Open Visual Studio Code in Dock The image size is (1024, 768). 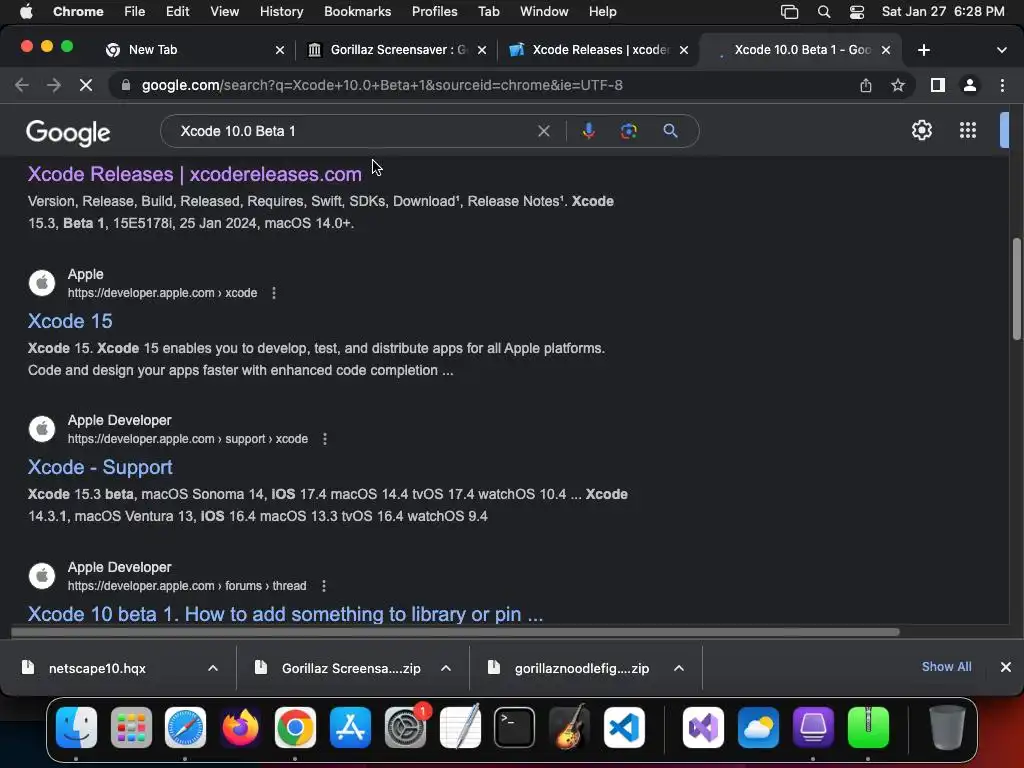pos(624,727)
